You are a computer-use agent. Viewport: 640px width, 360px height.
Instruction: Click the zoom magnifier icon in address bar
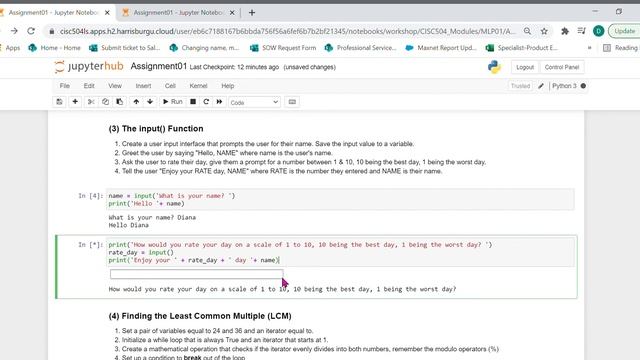527,31
